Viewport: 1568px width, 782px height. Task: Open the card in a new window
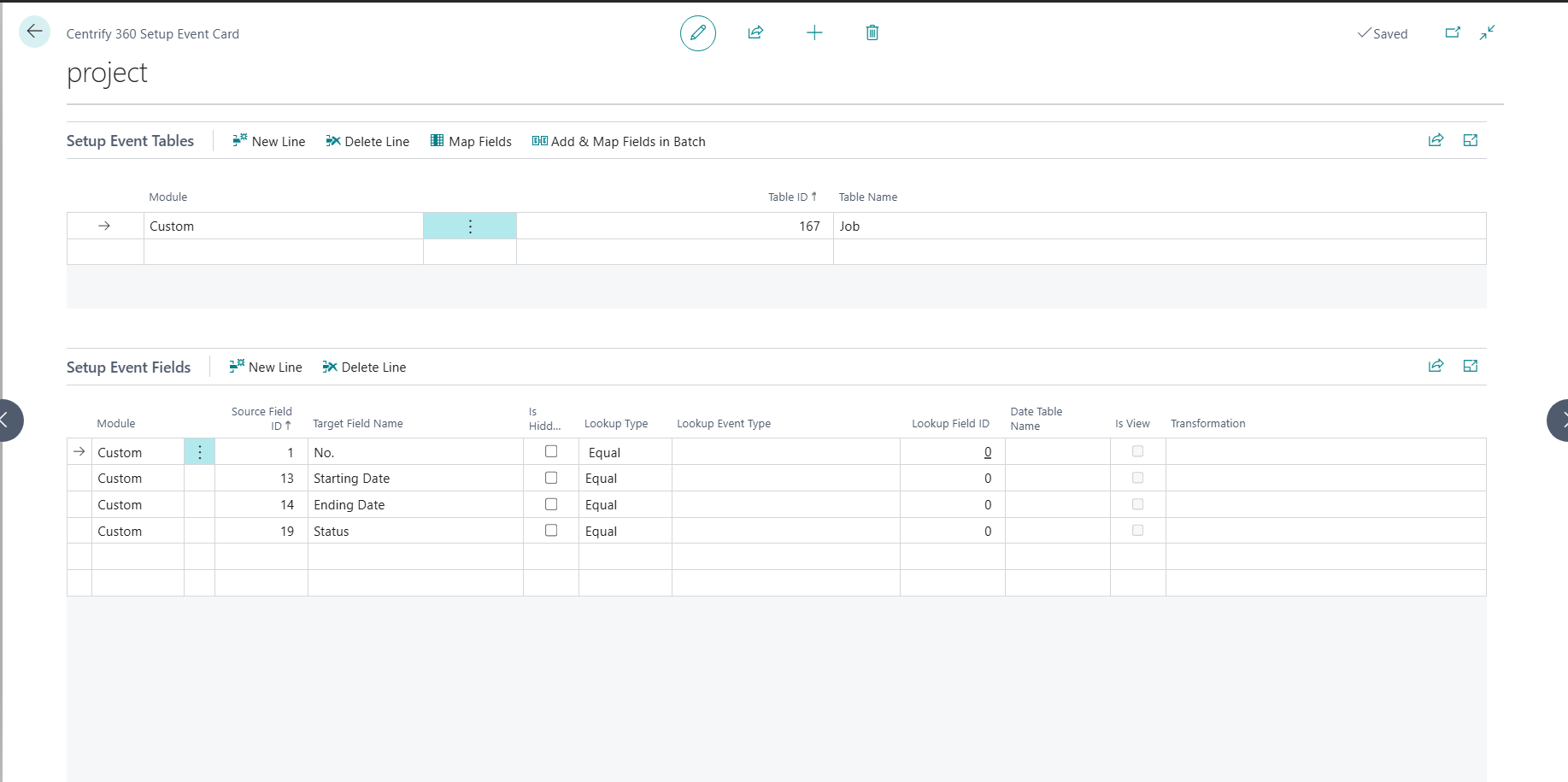1453,32
